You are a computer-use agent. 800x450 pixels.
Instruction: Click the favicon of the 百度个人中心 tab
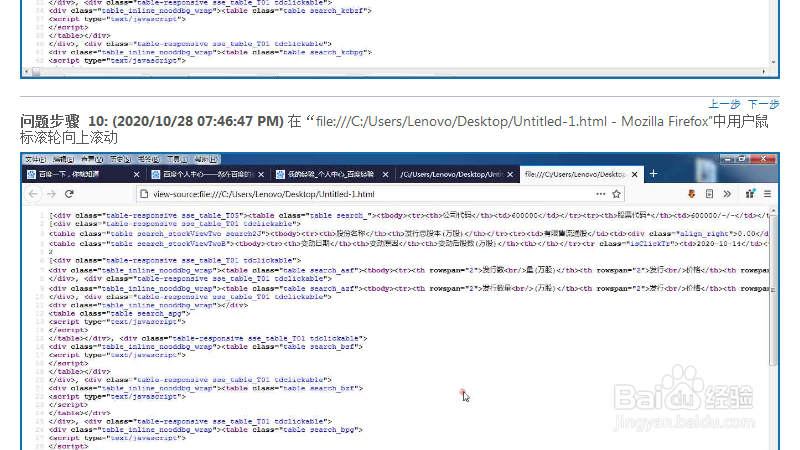(156, 174)
